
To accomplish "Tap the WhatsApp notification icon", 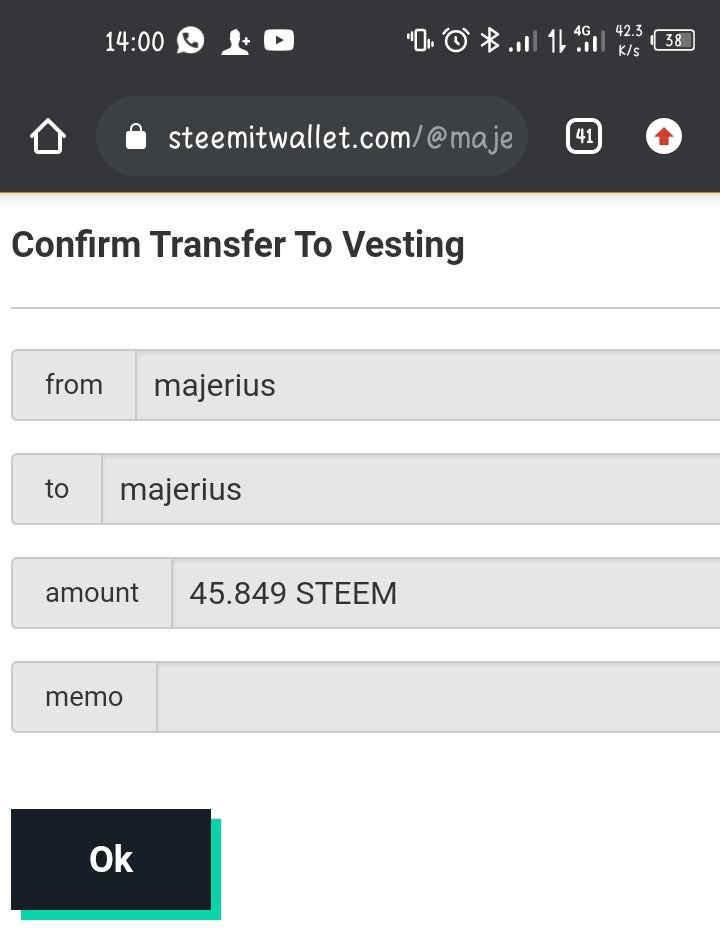I will click(x=190, y=41).
